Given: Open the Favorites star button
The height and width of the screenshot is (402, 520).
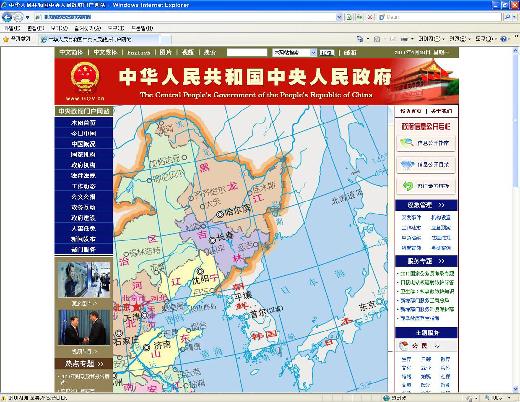Looking at the screenshot, I should 17,39.
